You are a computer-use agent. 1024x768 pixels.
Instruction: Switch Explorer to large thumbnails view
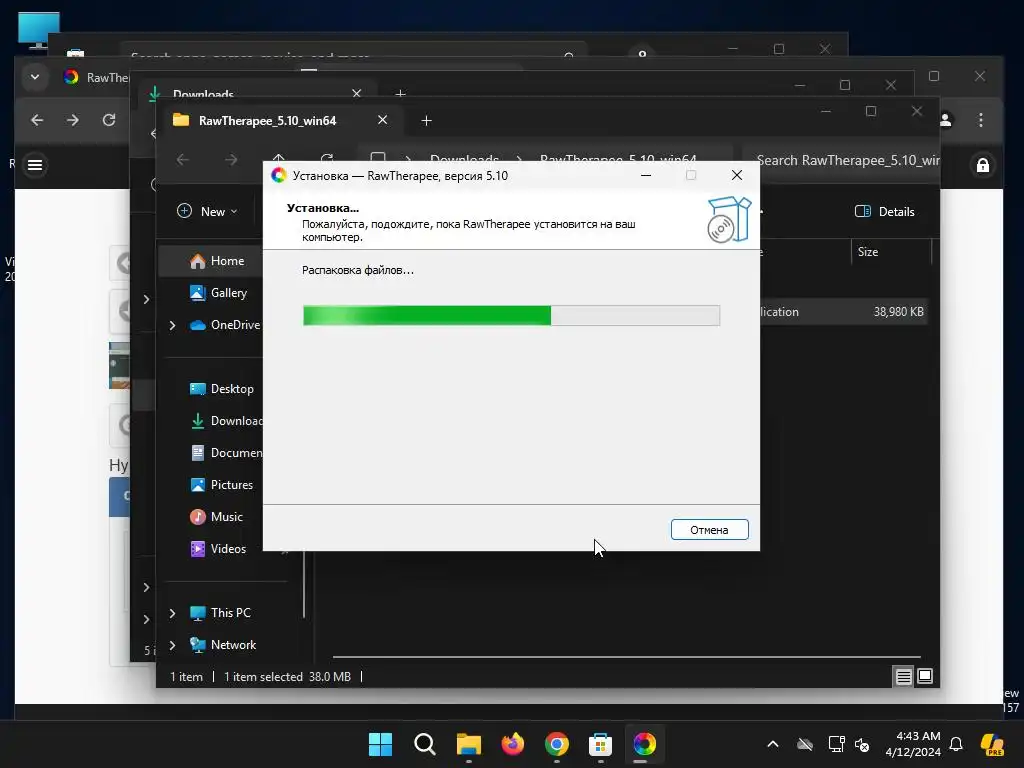(x=925, y=676)
